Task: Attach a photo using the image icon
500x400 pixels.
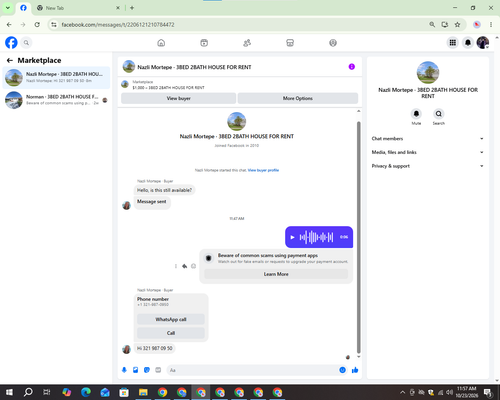Action: click(136, 370)
